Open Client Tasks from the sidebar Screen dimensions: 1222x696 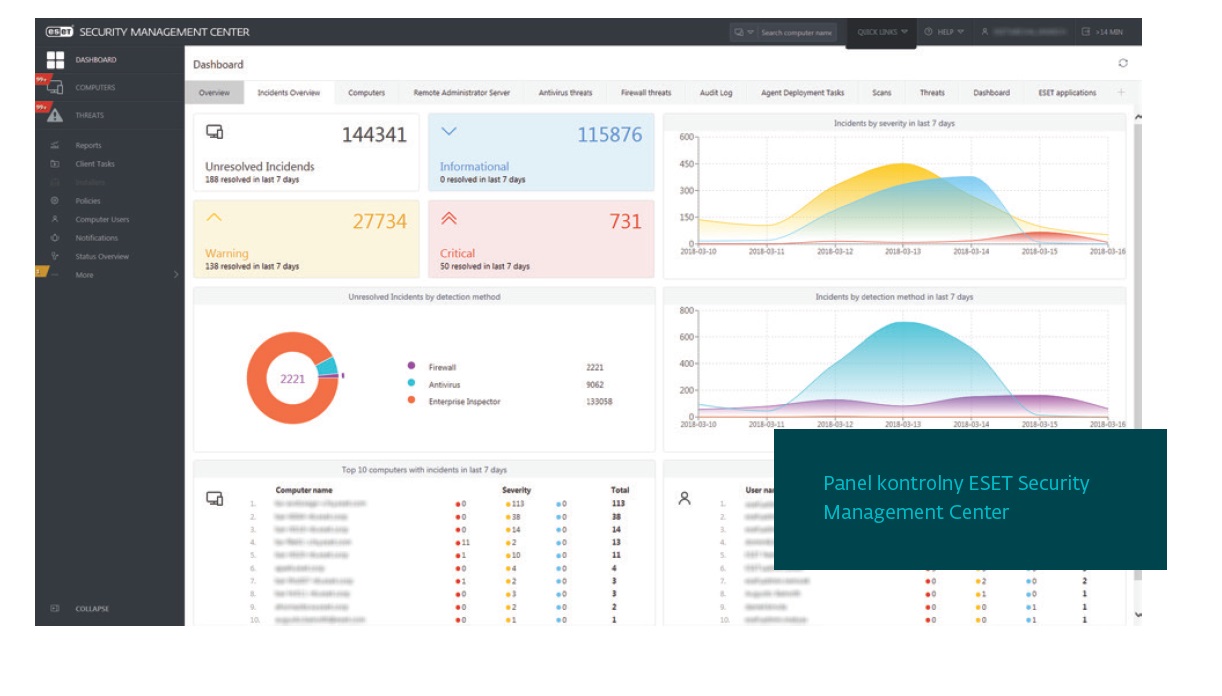[95, 164]
